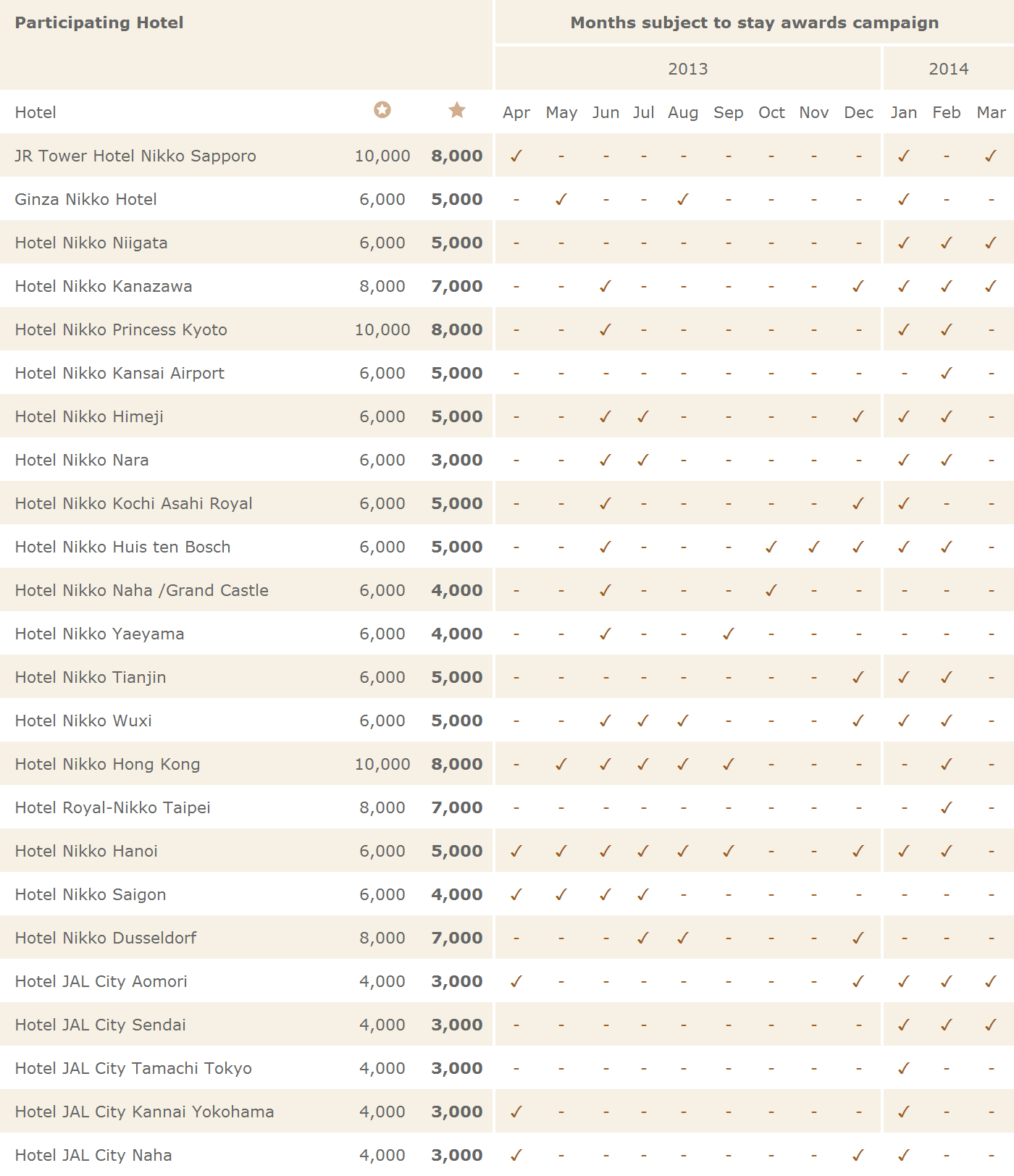Click the bold 3,000 for Hotel Nikko Nara
Image resolution: width=1014 pixels, height=1176 pixels.
pyautogui.click(x=457, y=461)
